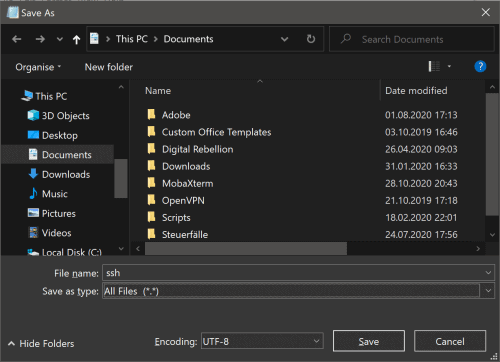Open Help with the blue question mark
The image size is (500, 362).
480,66
